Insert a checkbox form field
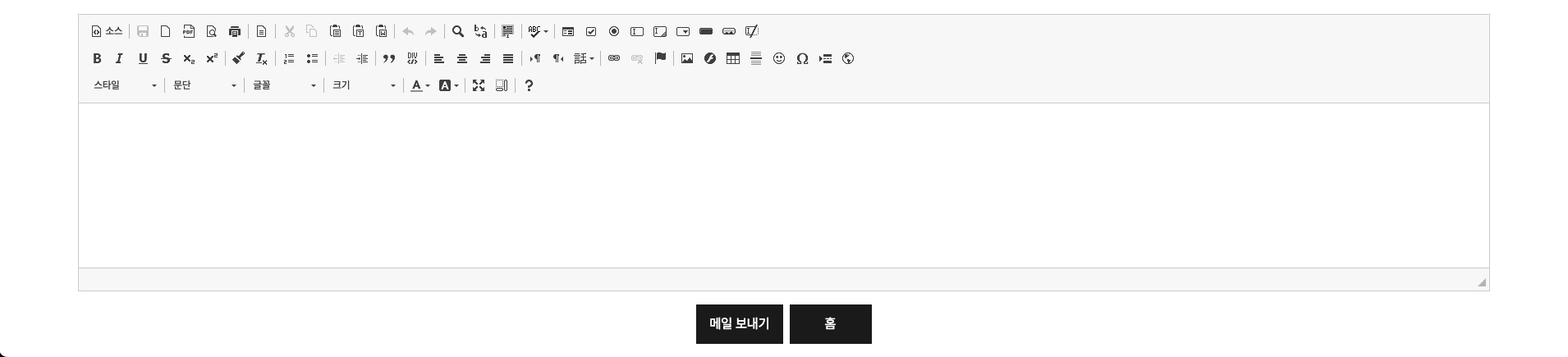The width and height of the screenshot is (1568, 357). (x=591, y=32)
